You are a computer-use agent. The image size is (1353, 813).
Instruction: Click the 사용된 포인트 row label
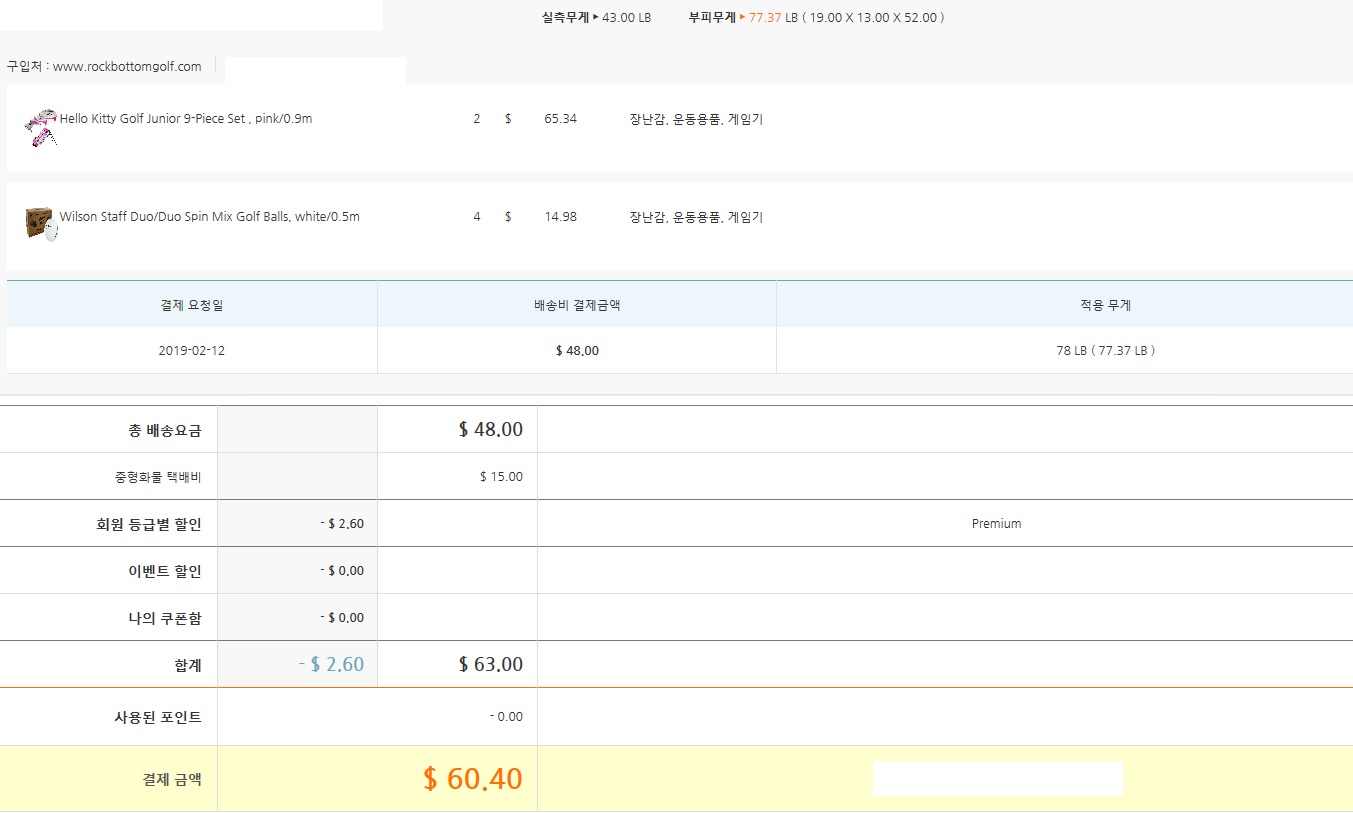pyautogui.click(x=158, y=717)
